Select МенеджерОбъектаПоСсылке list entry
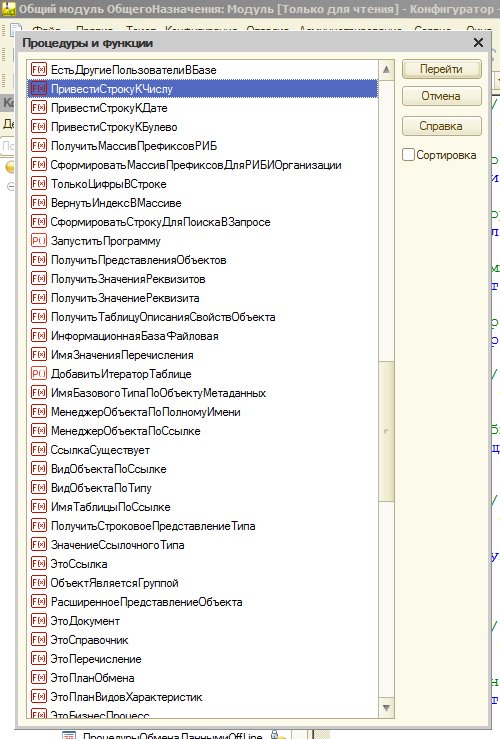Viewport: 500px width, 739px height. [203, 431]
